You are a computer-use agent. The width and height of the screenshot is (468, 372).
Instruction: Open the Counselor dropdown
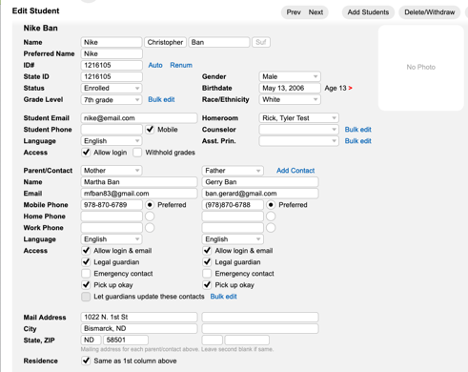click(299, 129)
